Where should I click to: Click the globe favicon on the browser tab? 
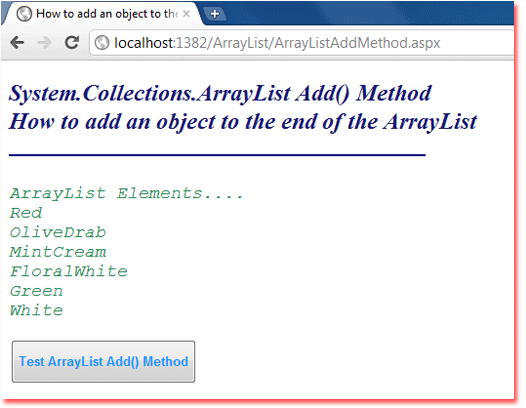click(x=24, y=14)
